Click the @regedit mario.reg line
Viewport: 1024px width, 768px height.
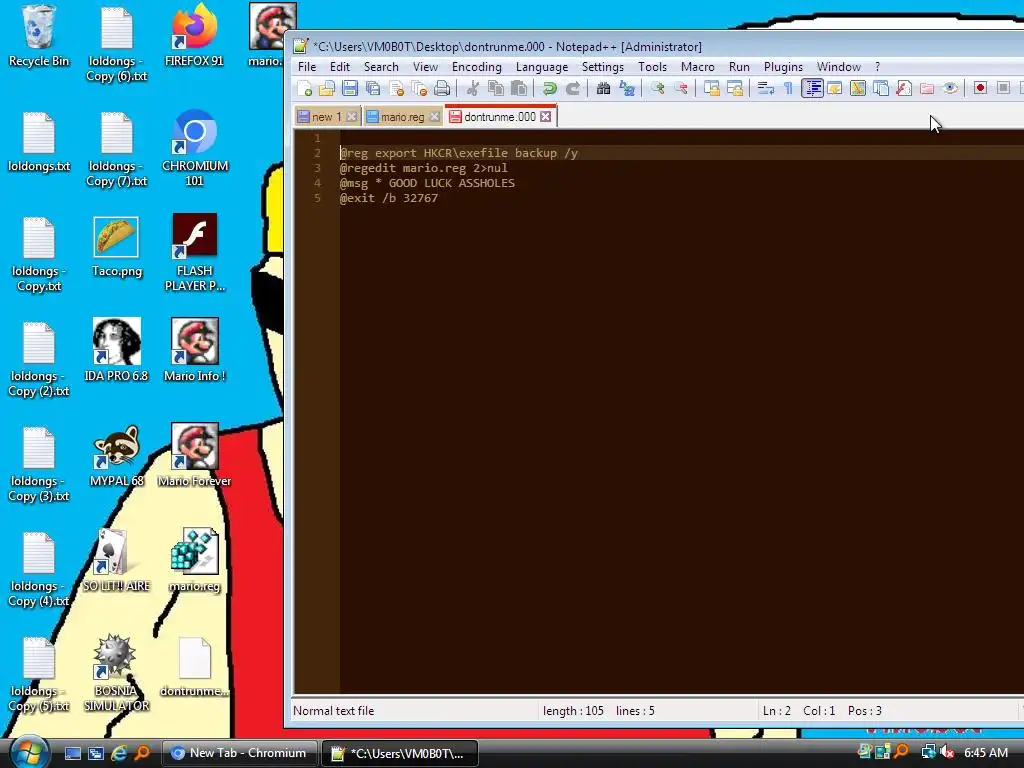423,168
